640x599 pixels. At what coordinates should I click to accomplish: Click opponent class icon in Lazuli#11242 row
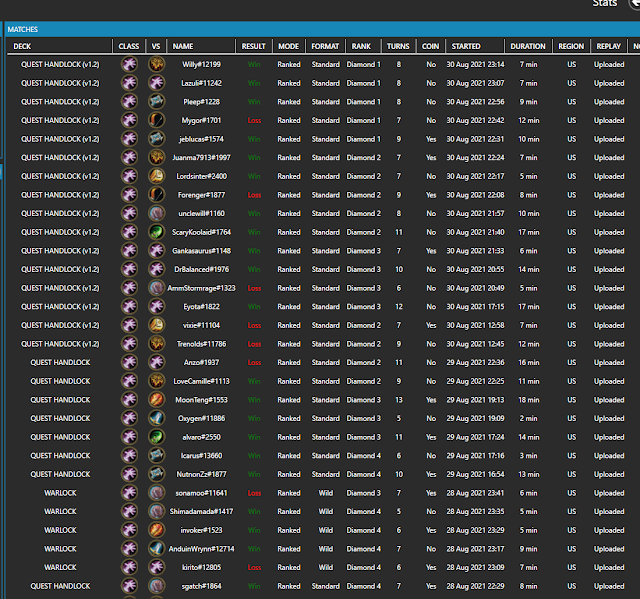(156, 83)
